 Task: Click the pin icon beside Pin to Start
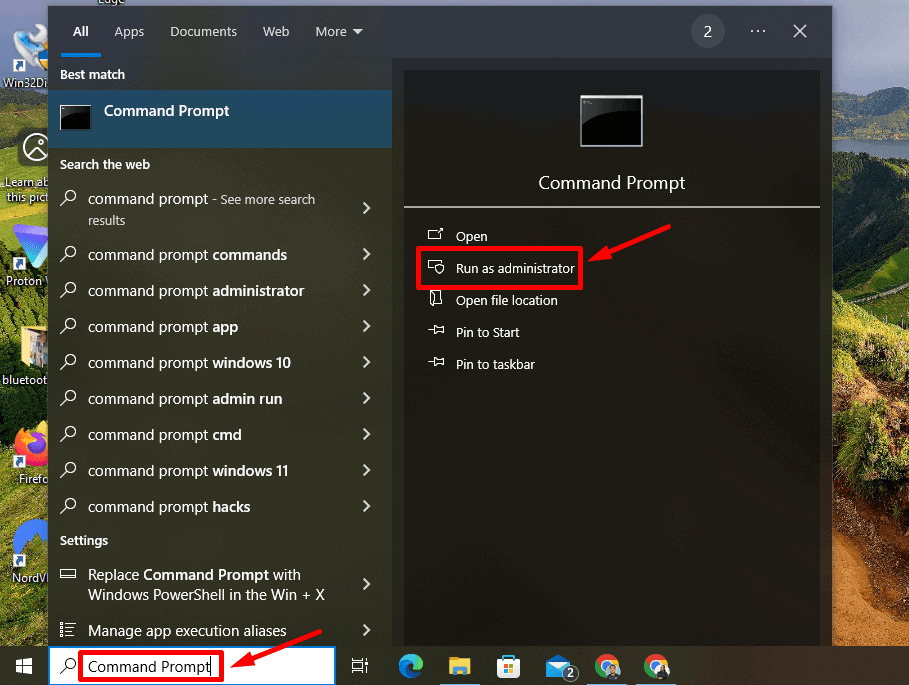tap(436, 330)
